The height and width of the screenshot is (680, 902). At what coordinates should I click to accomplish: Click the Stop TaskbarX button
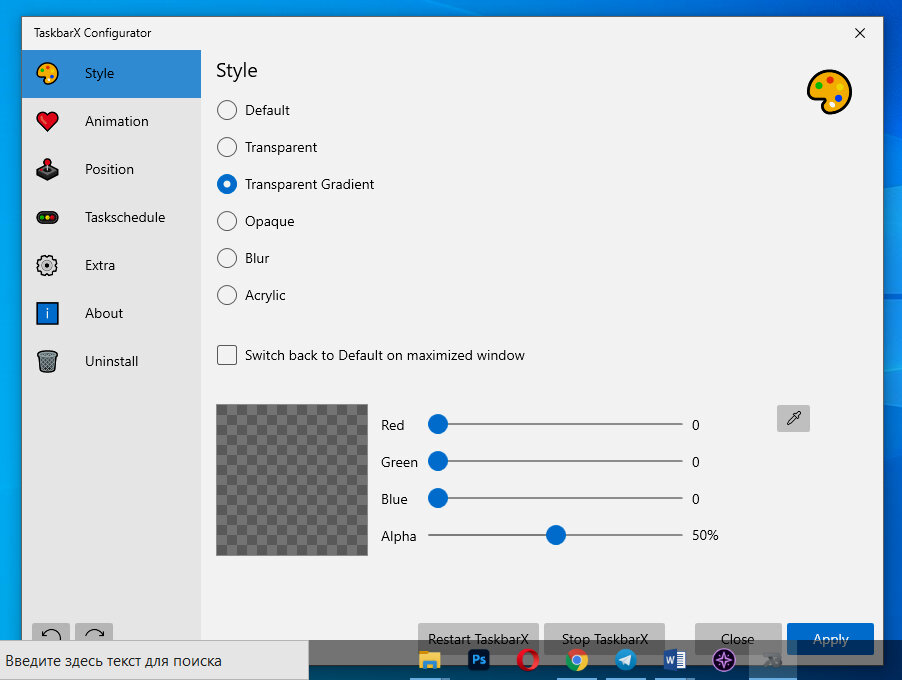point(605,639)
